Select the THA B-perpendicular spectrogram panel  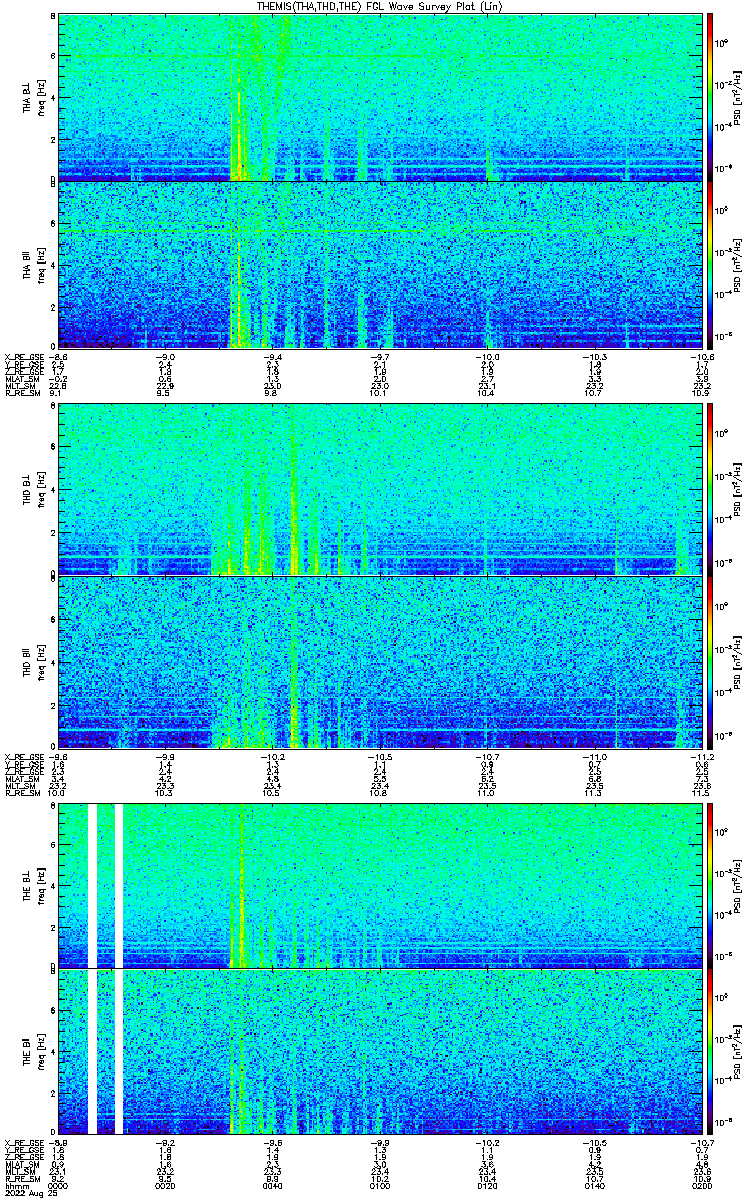(380, 97)
